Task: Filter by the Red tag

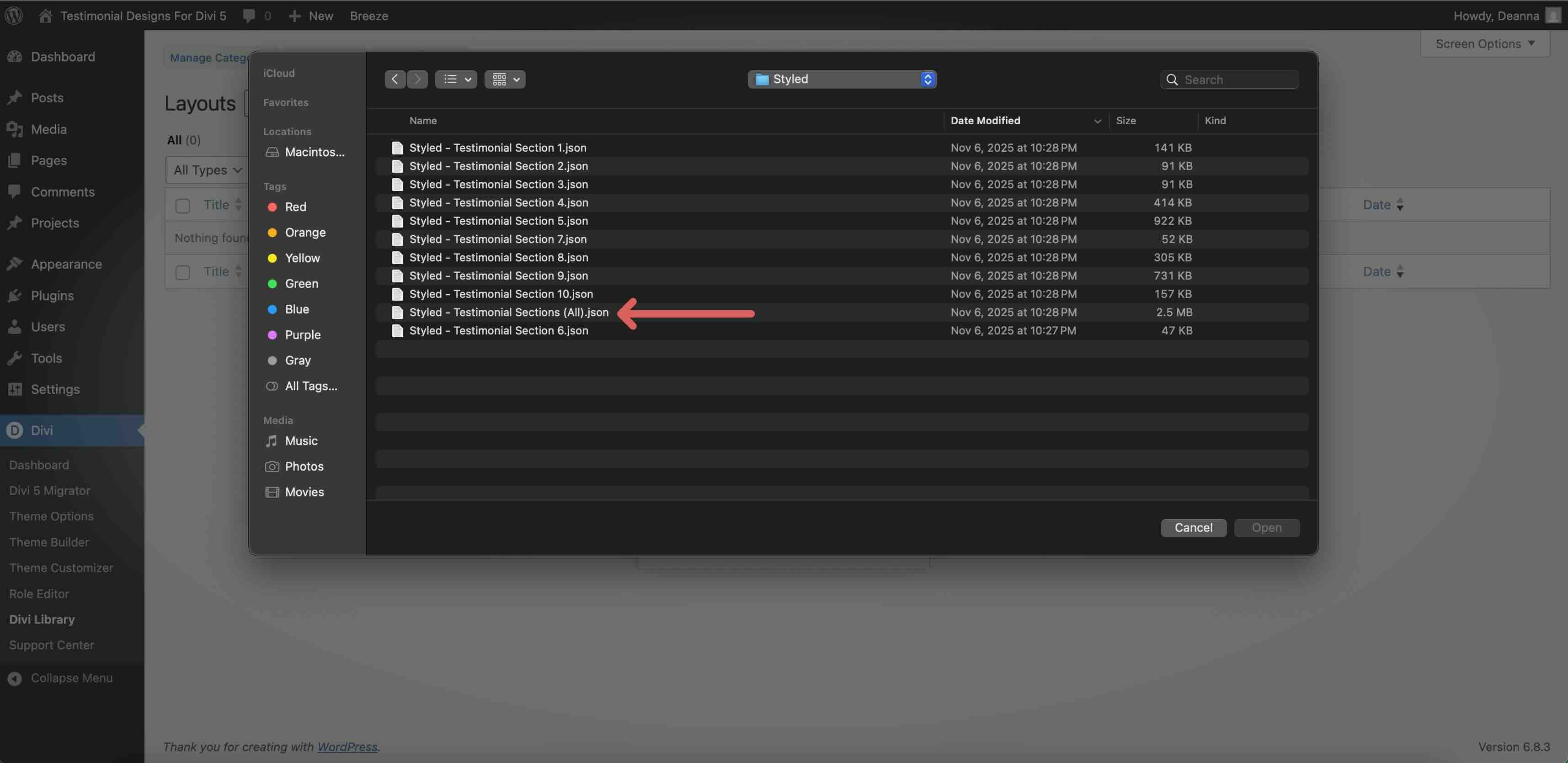Action: pos(295,207)
